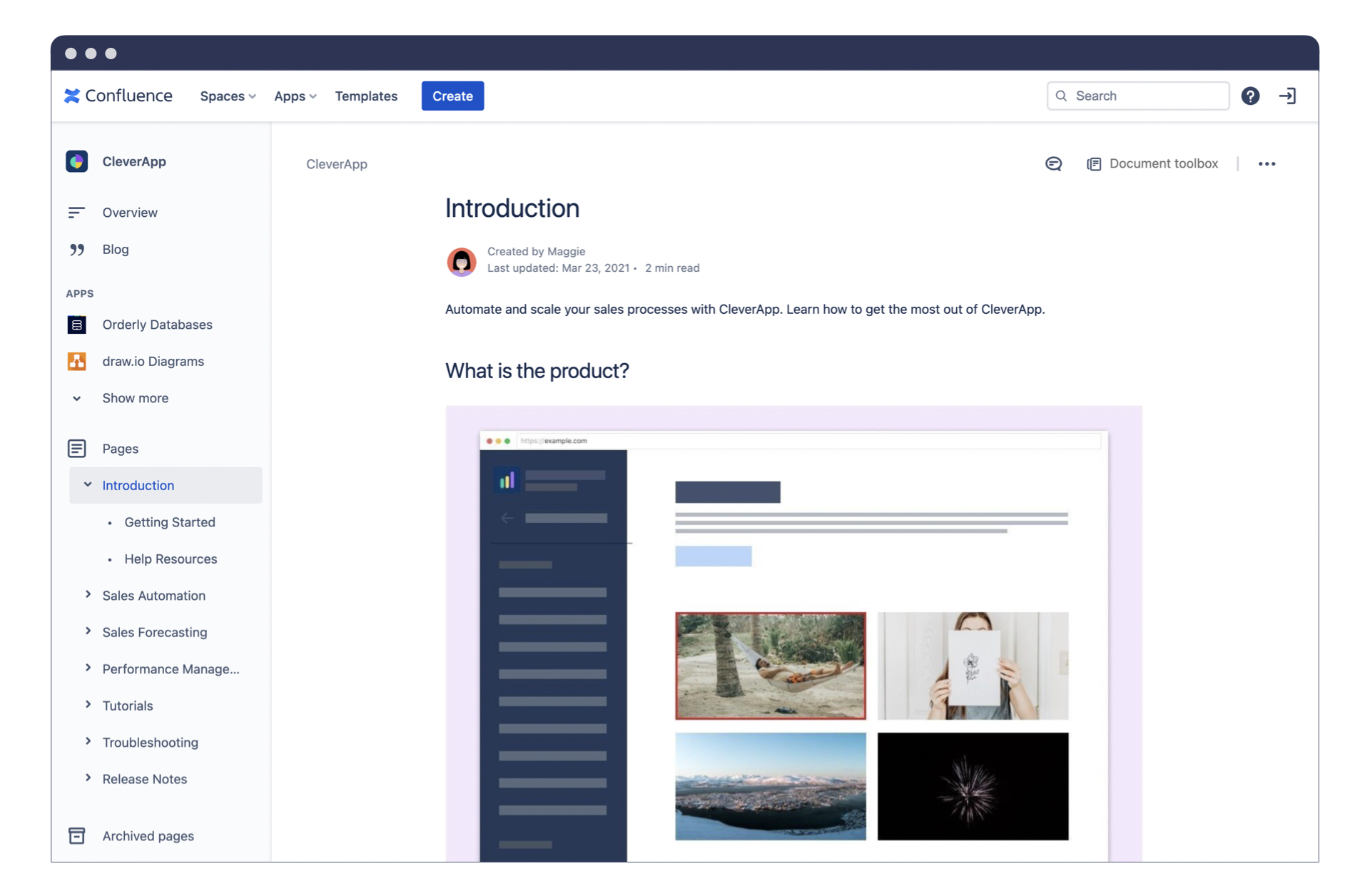Click the Introduction page title

[512, 208]
